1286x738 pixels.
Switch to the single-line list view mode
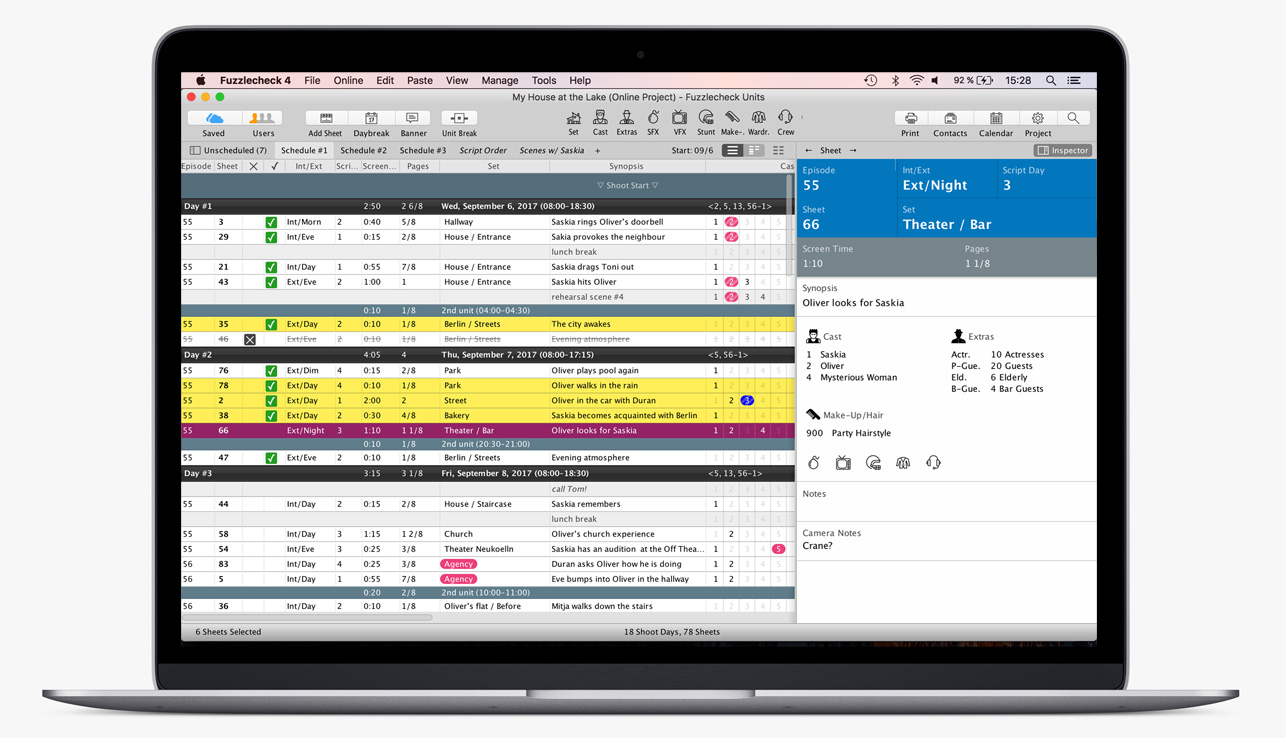click(x=733, y=151)
